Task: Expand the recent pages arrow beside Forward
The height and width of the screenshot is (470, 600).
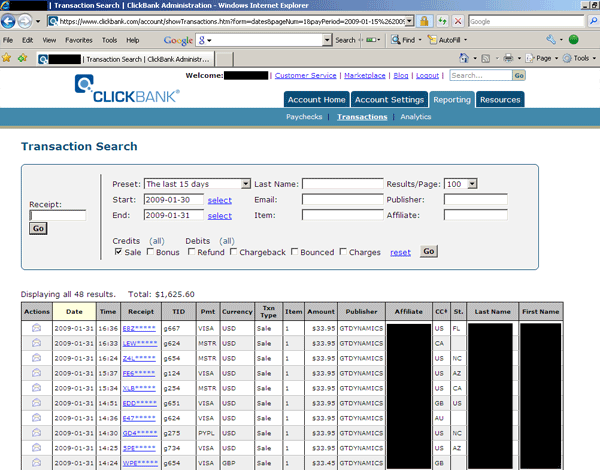Action: click(38, 21)
